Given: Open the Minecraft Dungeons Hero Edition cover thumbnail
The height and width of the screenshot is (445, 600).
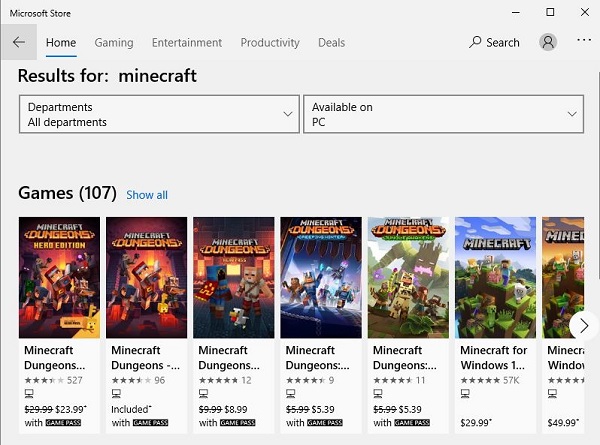Looking at the screenshot, I should point(59,277).
